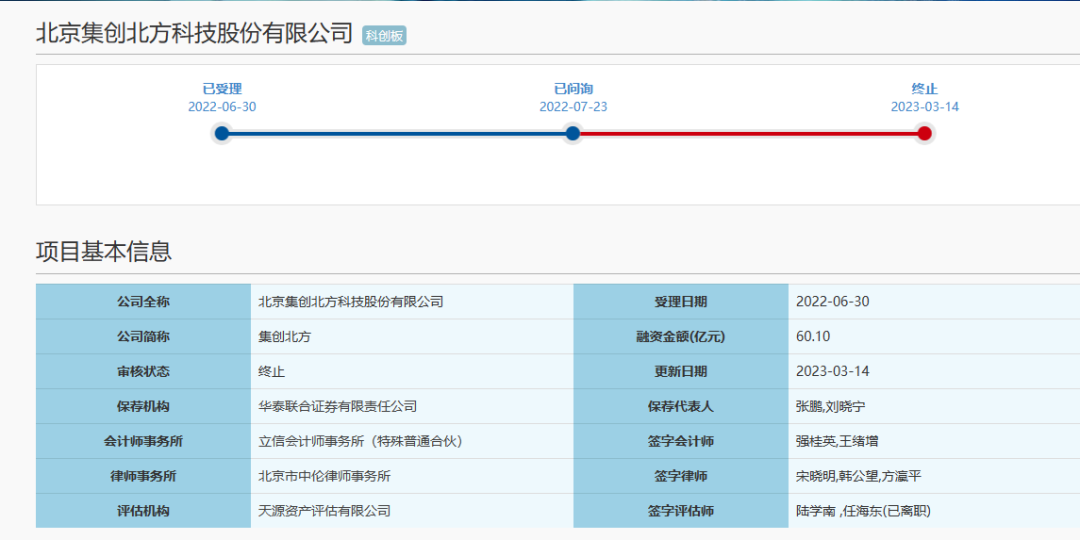
Task: Click the 项目基本信息 section heading
Action: tap(104, 251)
